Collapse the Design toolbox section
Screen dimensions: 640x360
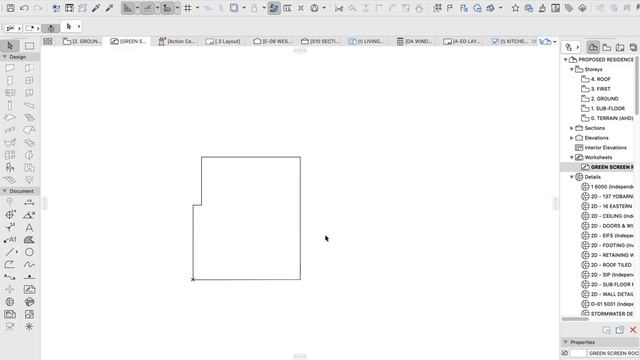tap(4, 57)
